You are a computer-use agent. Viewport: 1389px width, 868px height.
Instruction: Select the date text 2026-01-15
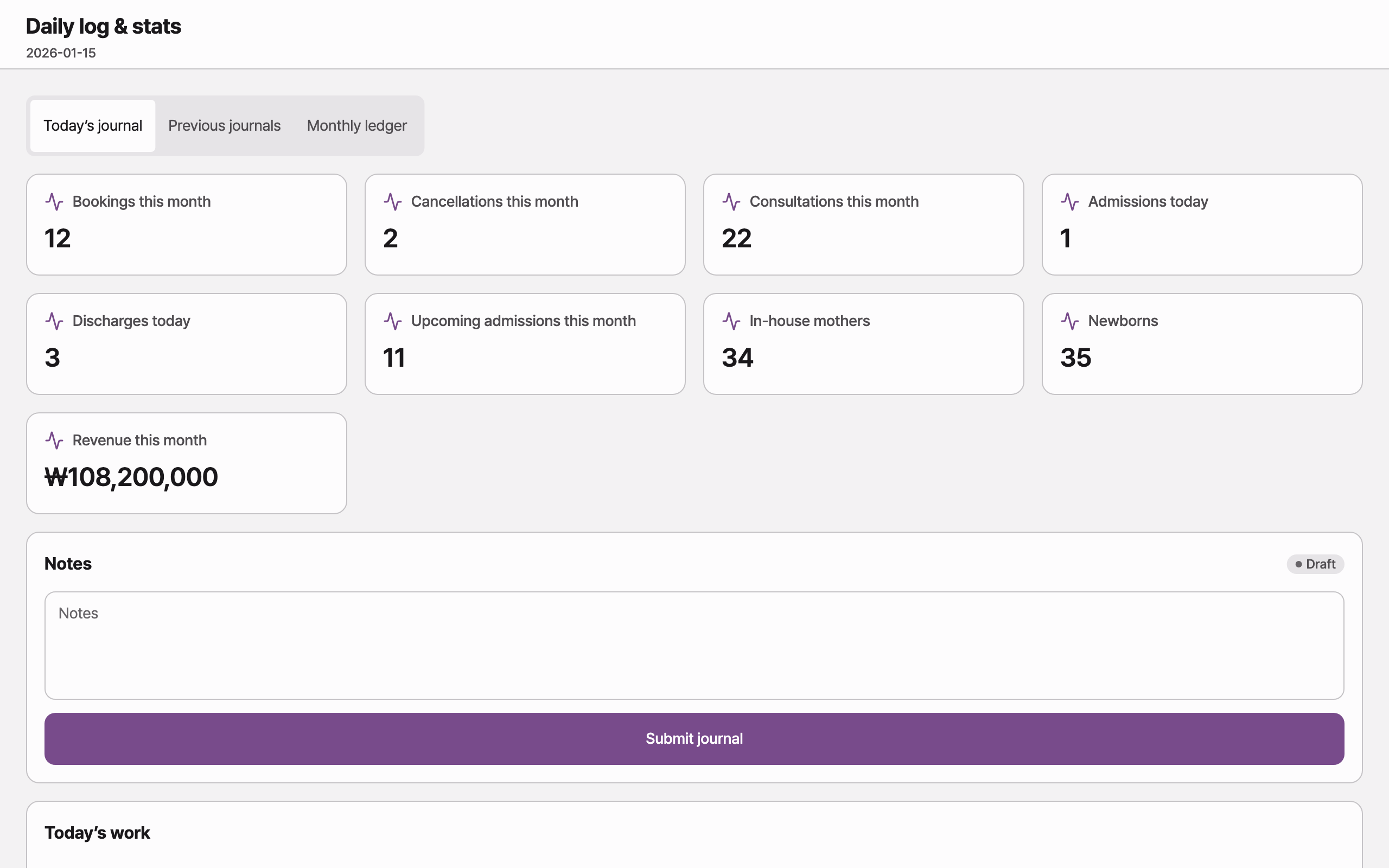(61, 53)
